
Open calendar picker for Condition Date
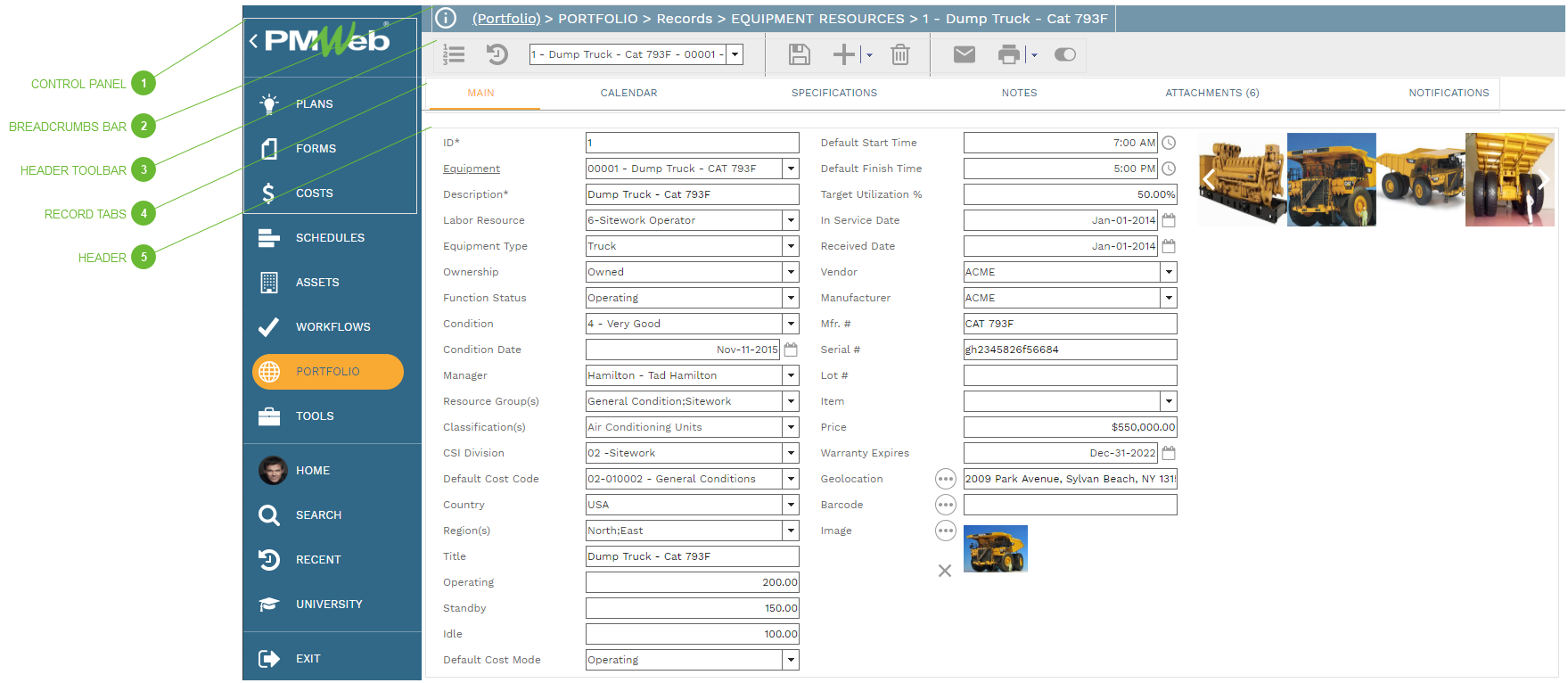[x=791, y=350]
